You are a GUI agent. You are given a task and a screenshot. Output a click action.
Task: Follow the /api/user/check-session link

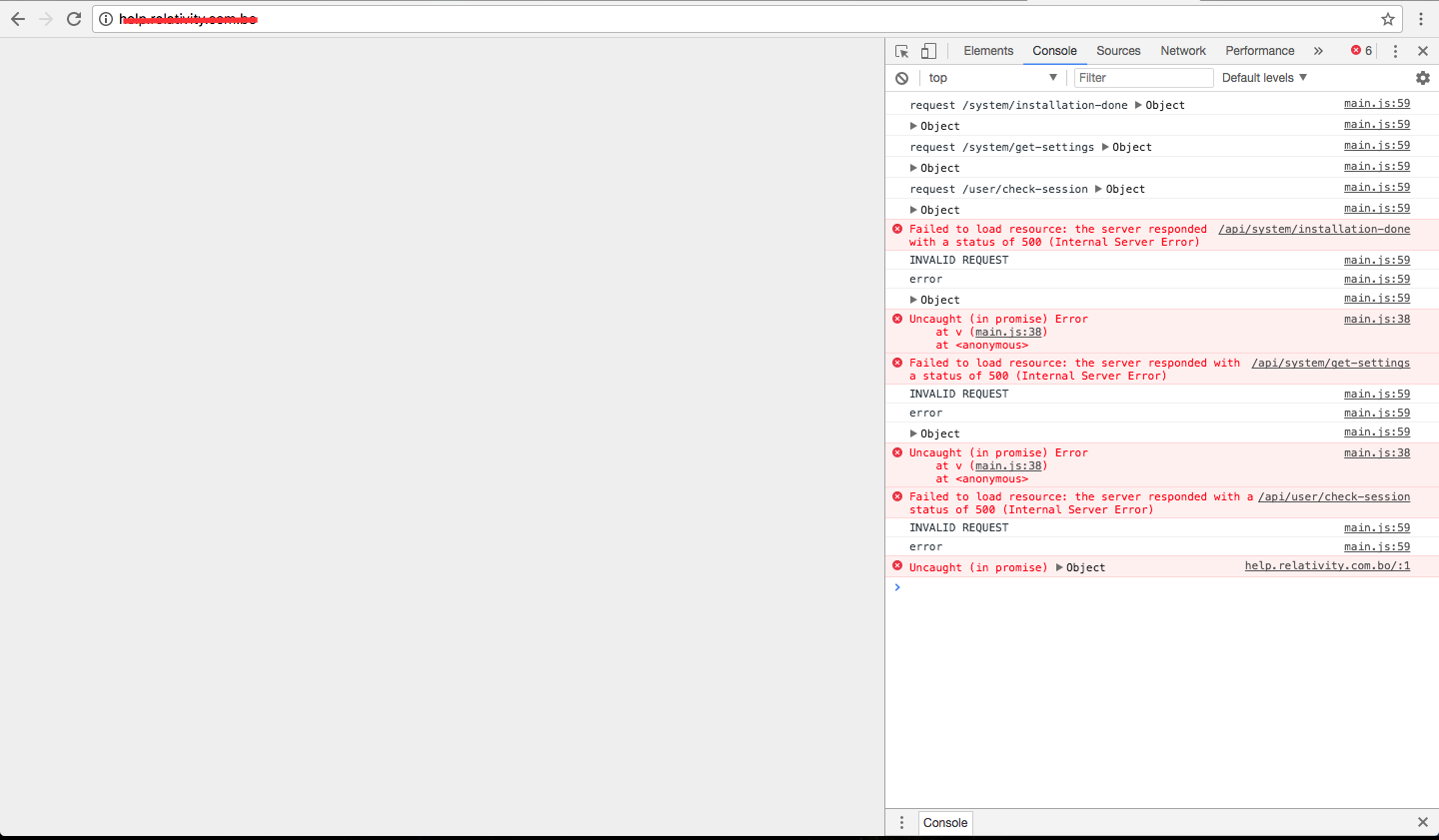pyautogui.click(x=1334, y=496)
